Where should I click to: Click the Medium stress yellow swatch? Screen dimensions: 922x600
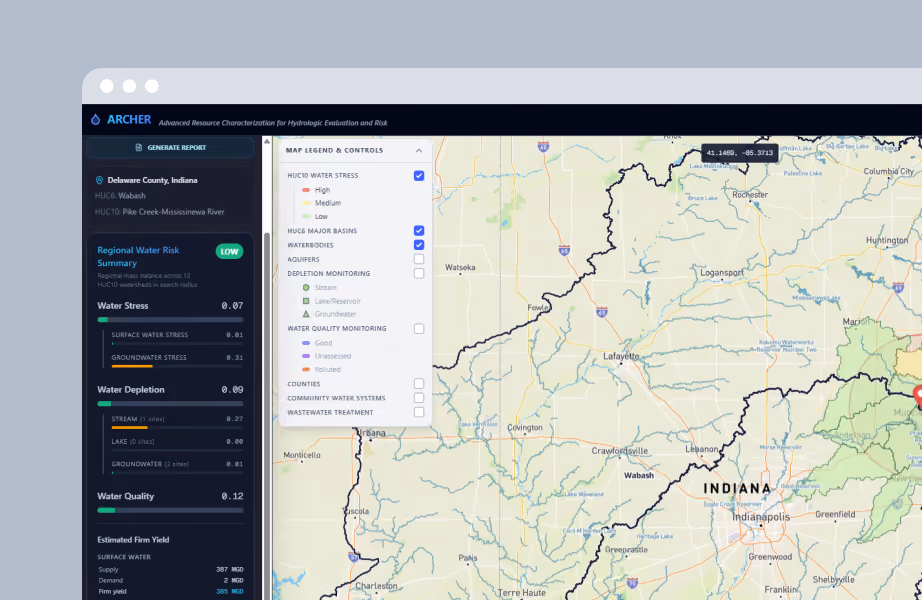[306, 203]
